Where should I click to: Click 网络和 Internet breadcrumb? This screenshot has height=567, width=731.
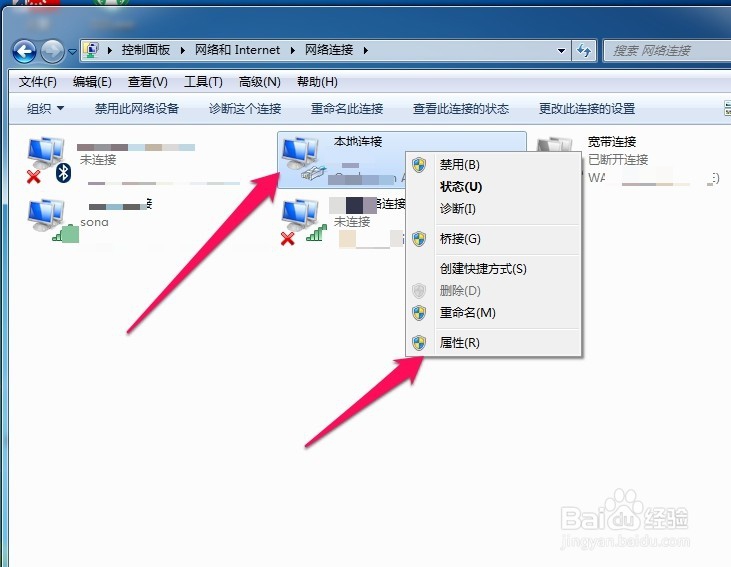(x=237, y=50)
